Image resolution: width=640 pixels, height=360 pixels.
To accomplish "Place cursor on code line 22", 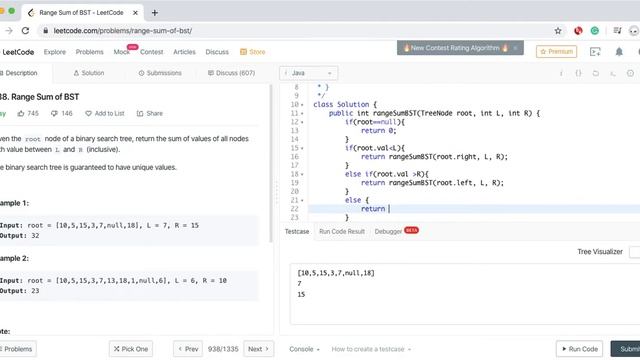I will 473,209.
